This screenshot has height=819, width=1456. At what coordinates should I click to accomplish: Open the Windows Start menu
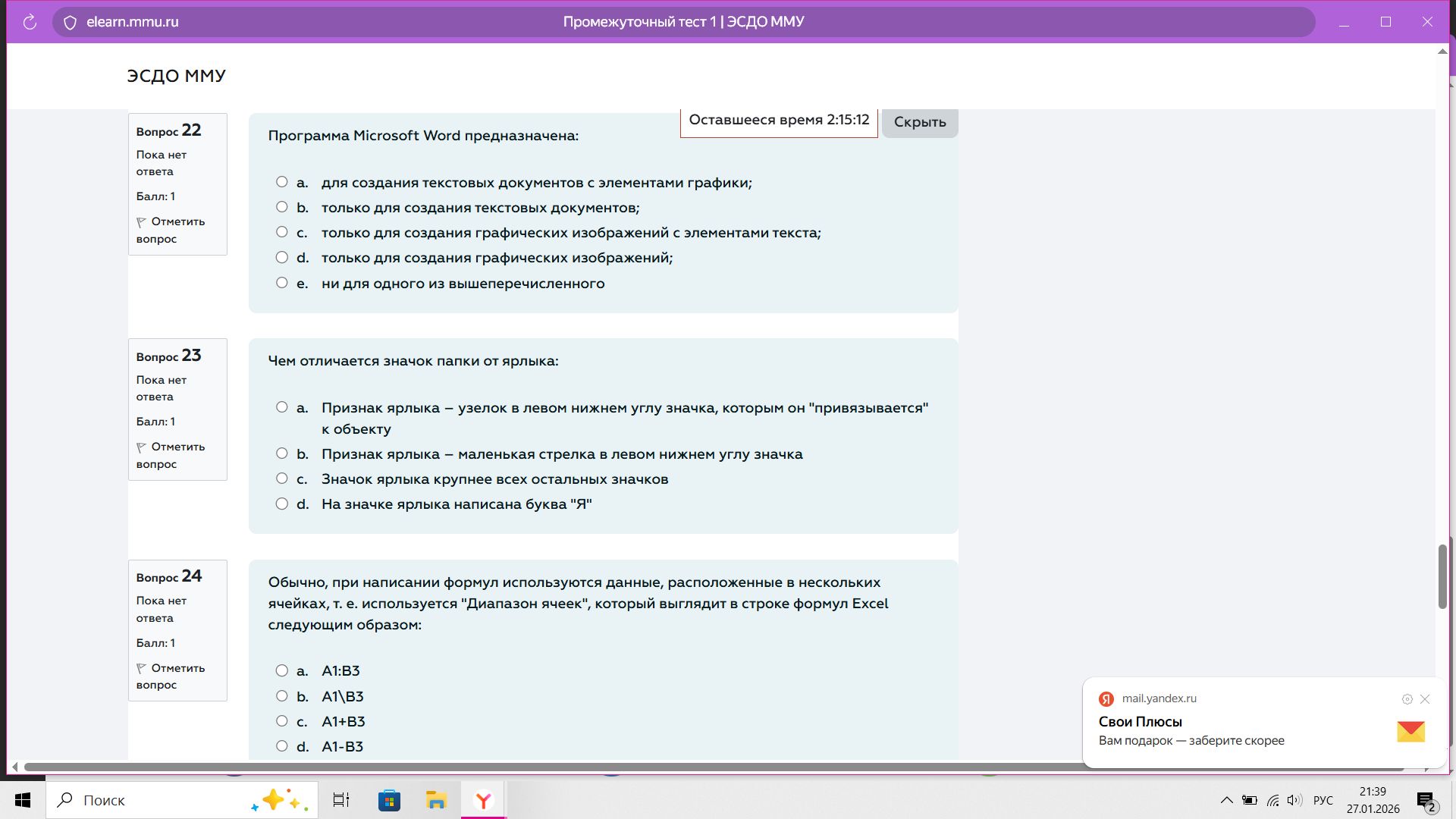point(23,800)
